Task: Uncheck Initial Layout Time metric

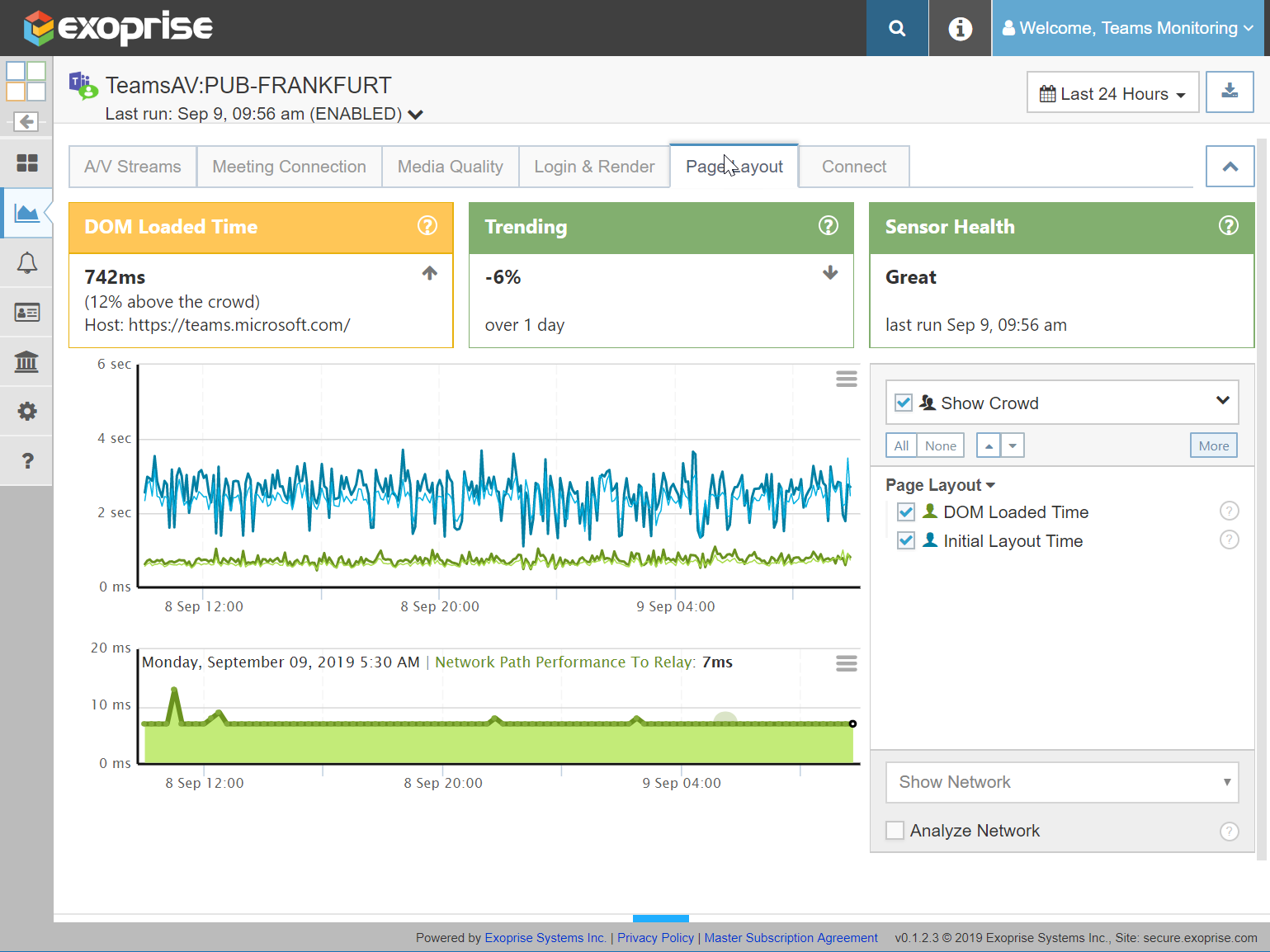Action: point(906,541)
